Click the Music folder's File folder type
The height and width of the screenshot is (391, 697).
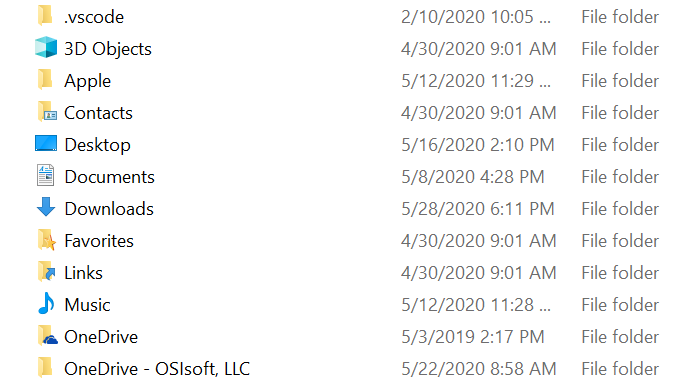[620, 305]
